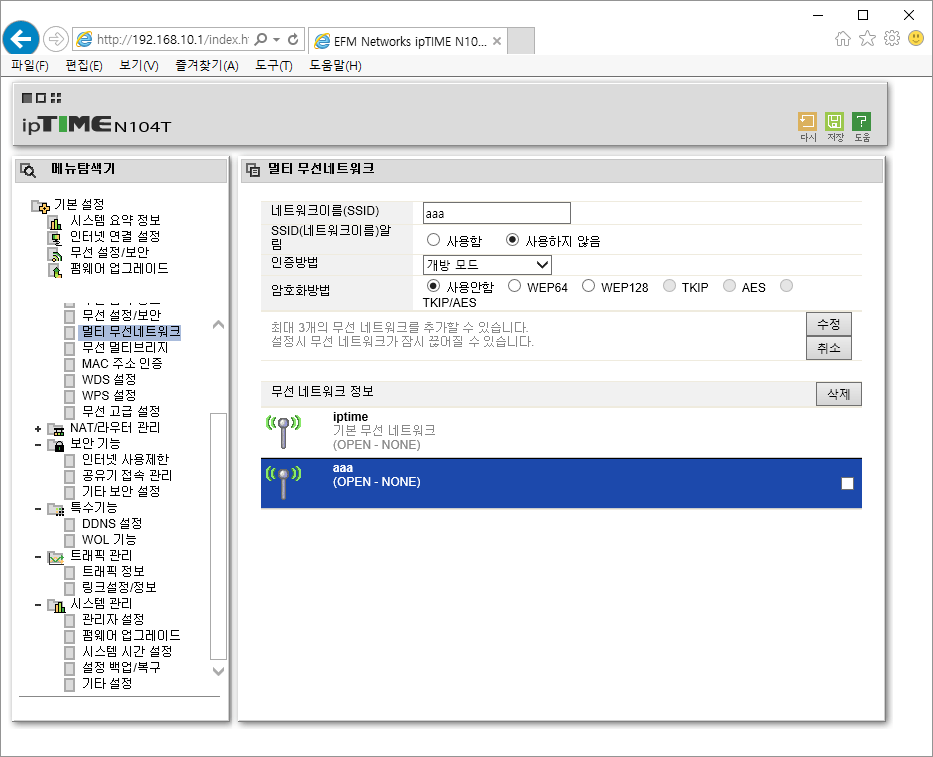Click the 수정 button
The height and width of the screenshot is (757, 933).
tap(829, 324)
